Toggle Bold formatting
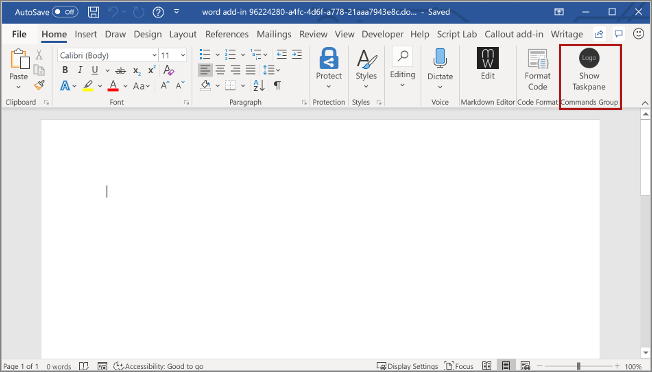The width and height of the screenshot is (652, 372). click(x=65, y=70)
